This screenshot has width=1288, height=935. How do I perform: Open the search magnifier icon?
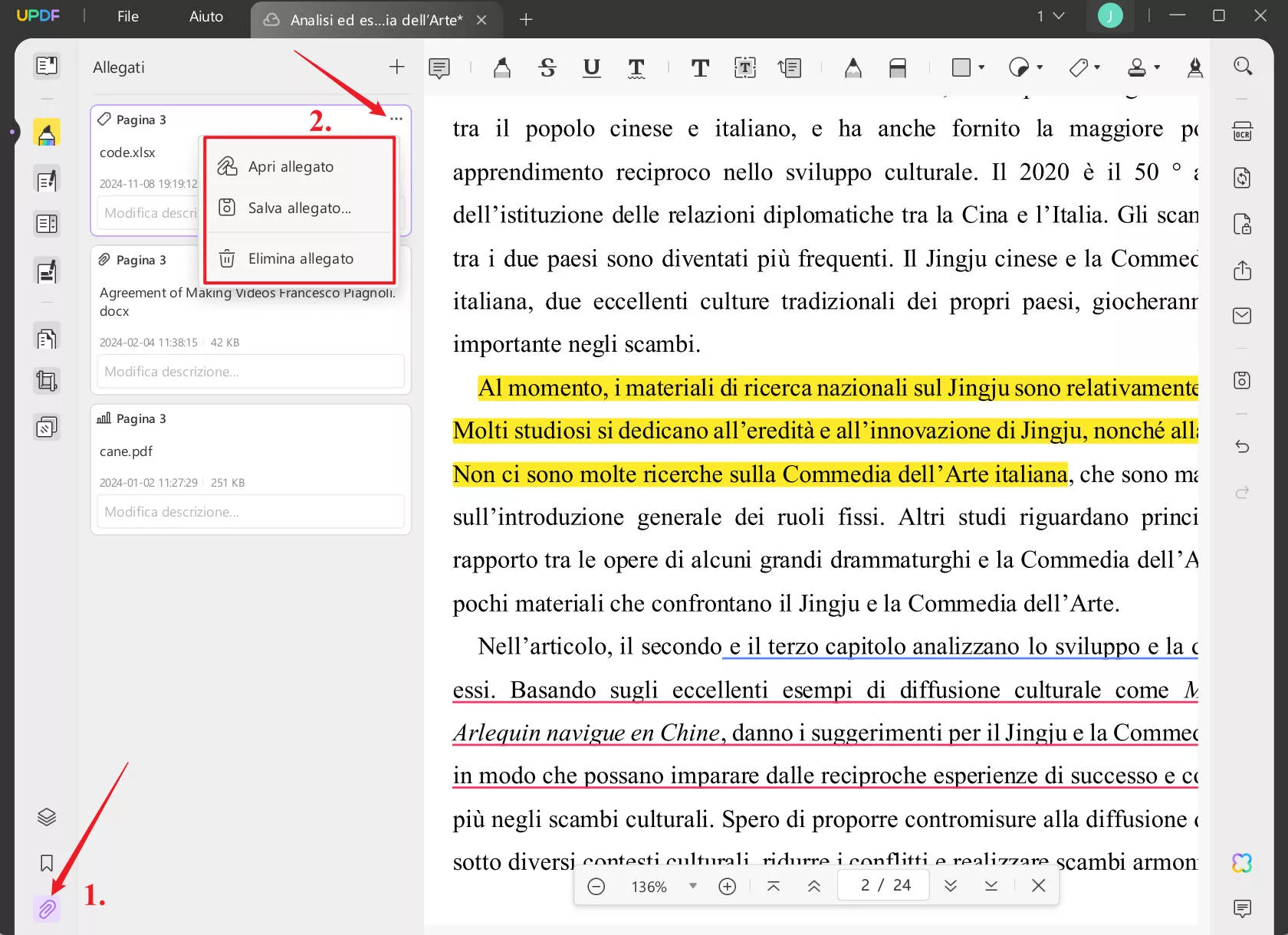(x=1243, y=66)
